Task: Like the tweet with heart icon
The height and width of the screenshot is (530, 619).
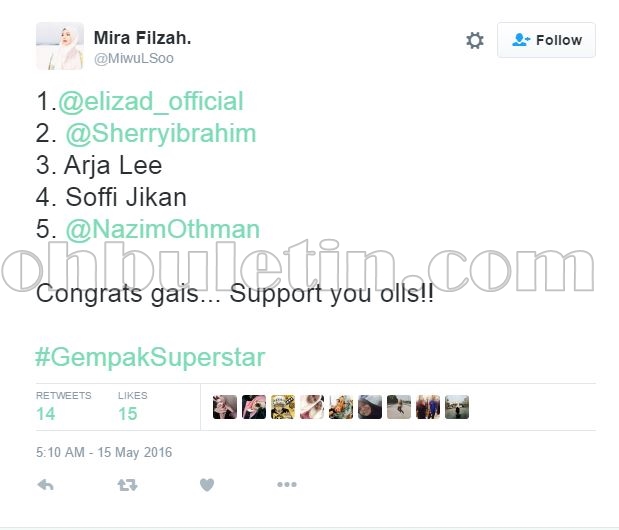Action: point(207,485)
